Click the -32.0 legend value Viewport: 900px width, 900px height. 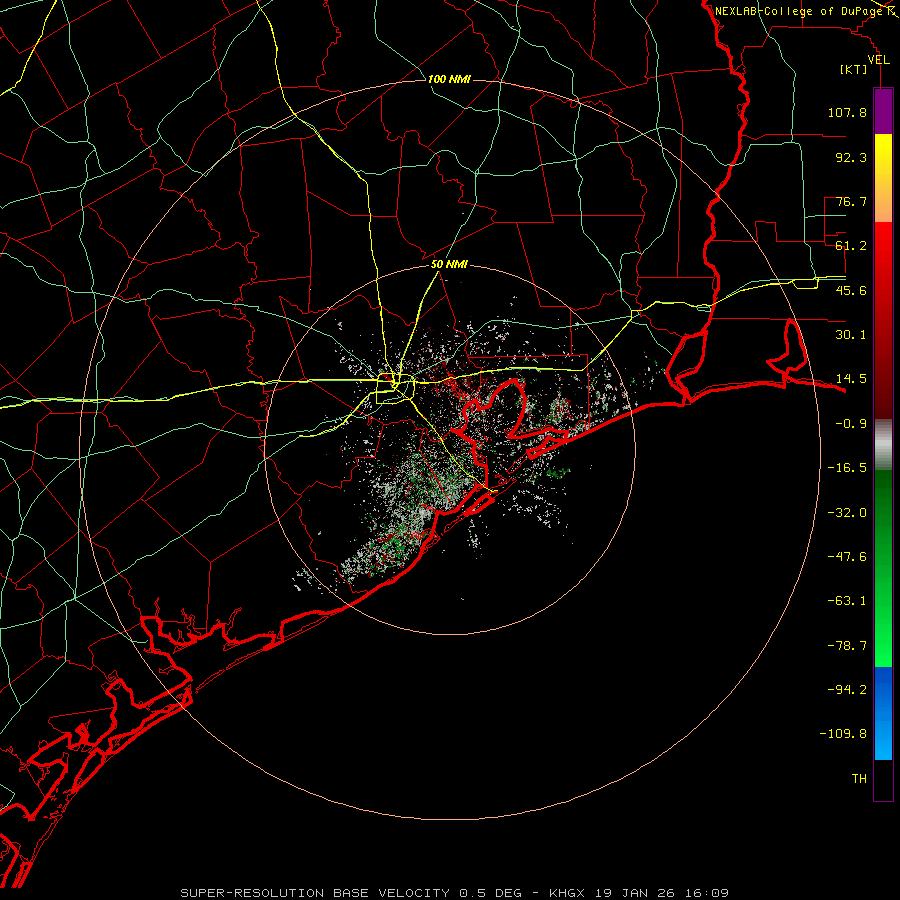click(847, 513)
